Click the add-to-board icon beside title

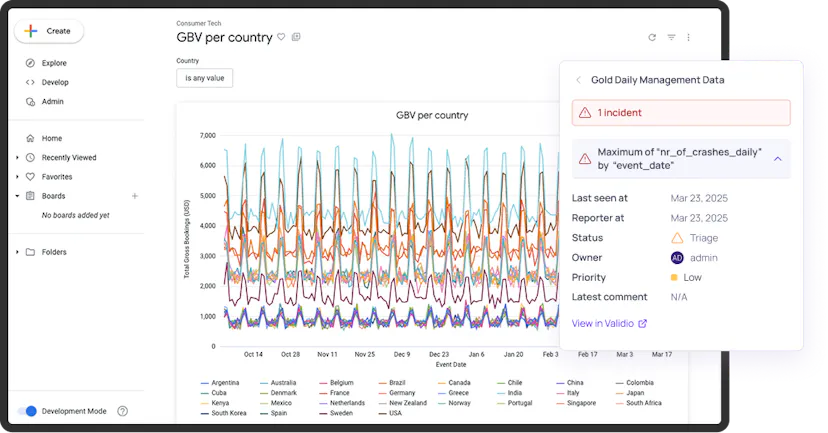296,37
